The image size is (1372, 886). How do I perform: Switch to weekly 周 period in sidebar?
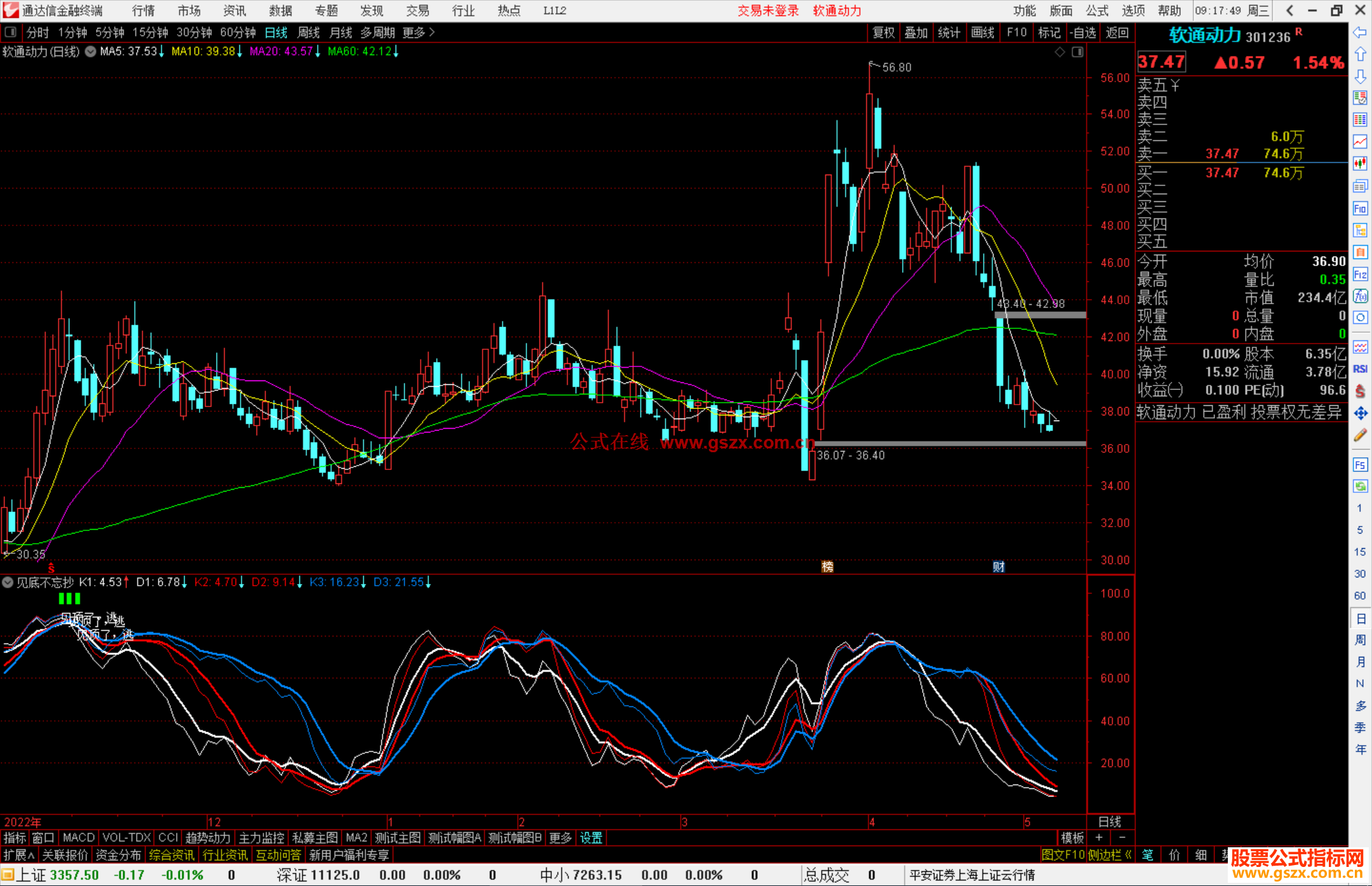click(1360, 640)
